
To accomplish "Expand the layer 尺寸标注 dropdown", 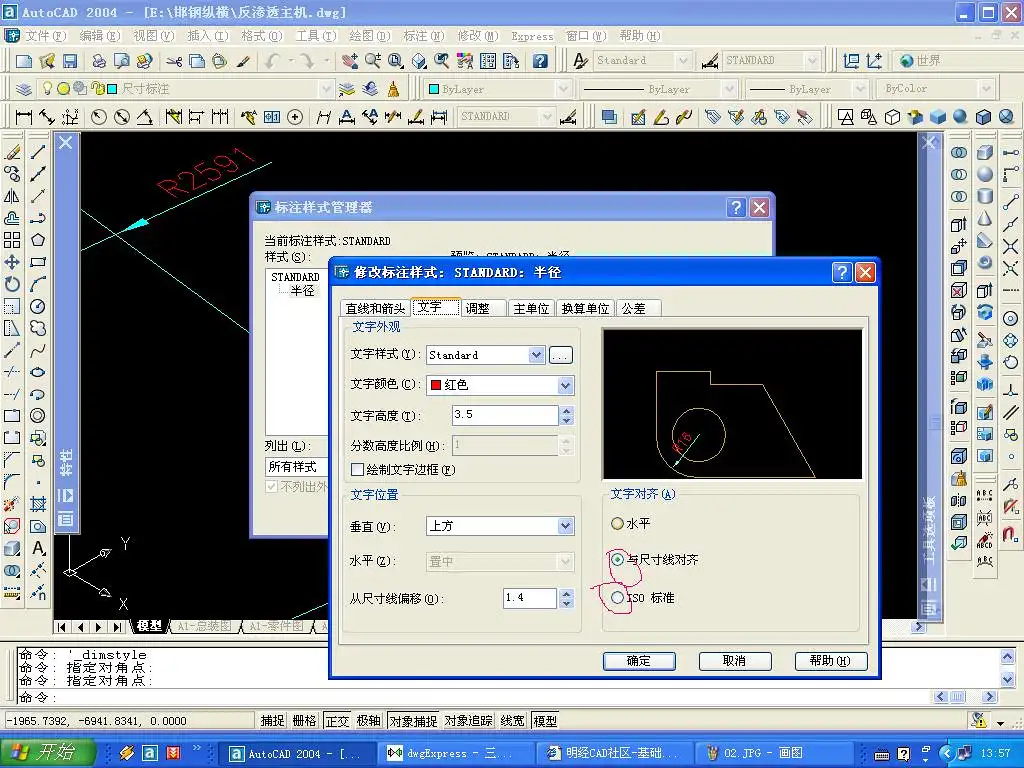I will 326,89.
